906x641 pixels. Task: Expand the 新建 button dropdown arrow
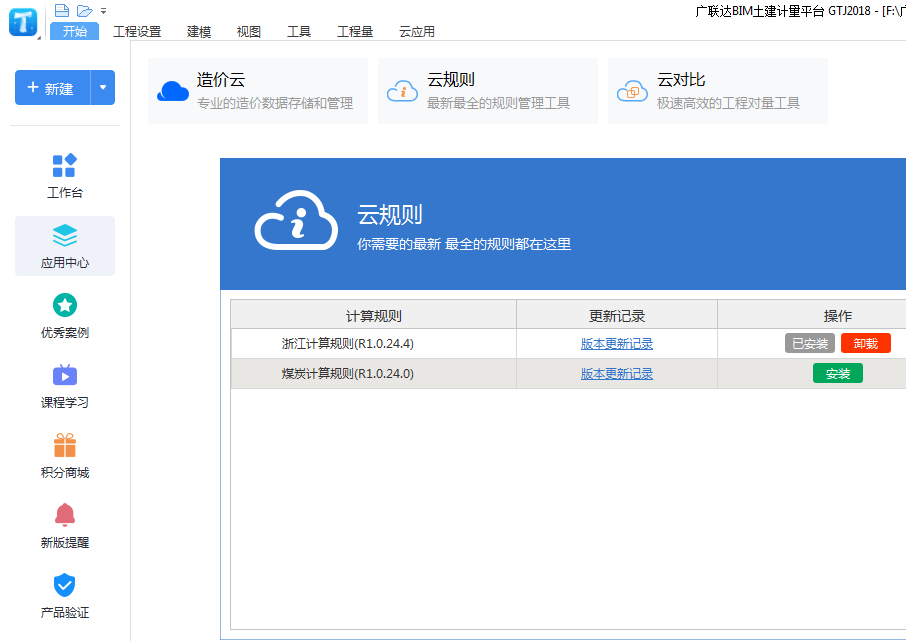coord(103,88)
